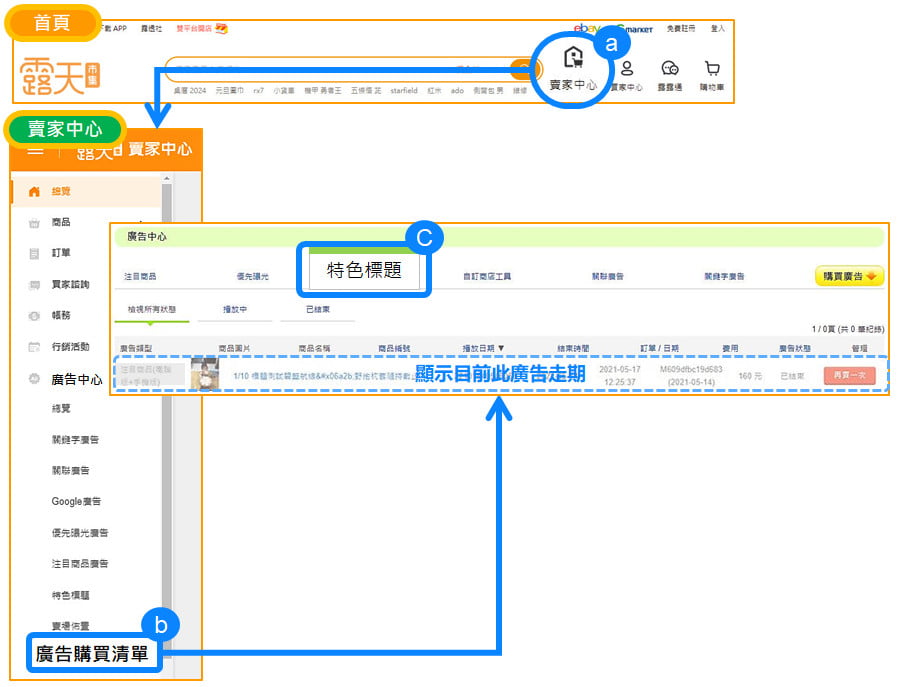Select 訂單 in the left sidebar

(x=61, y=253)
